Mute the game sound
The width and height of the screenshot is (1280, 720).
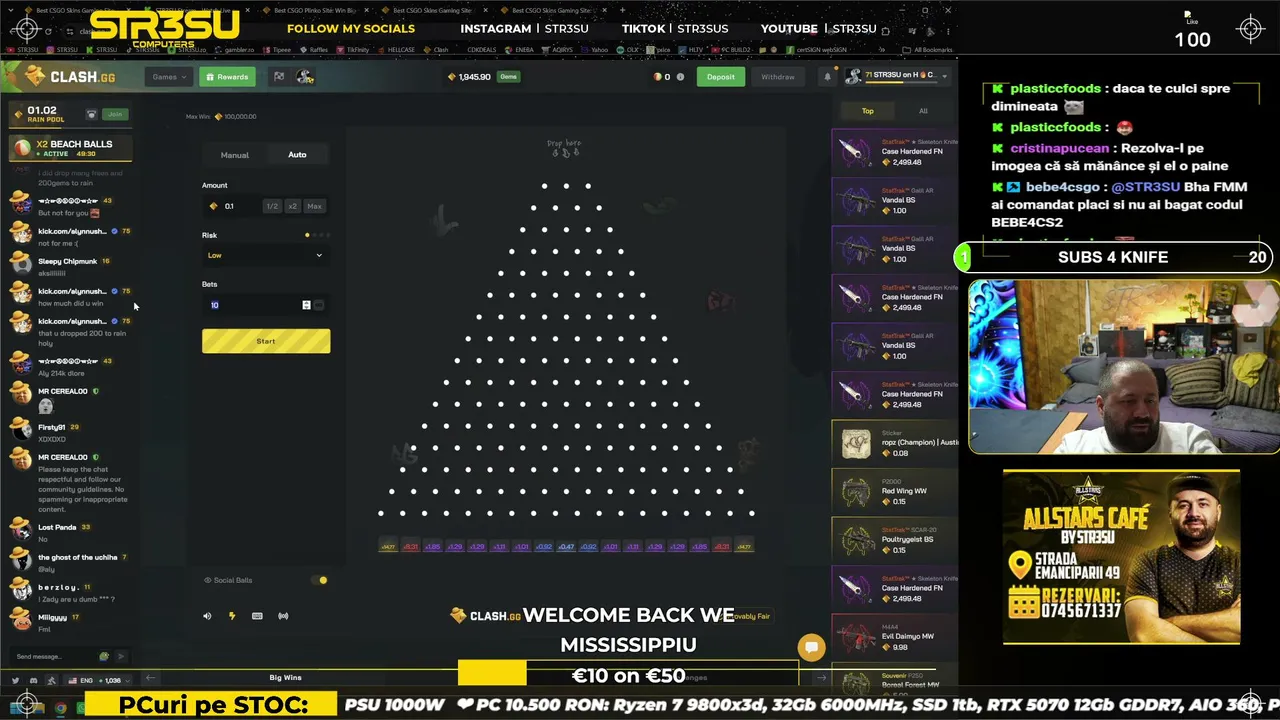point(207,616)
